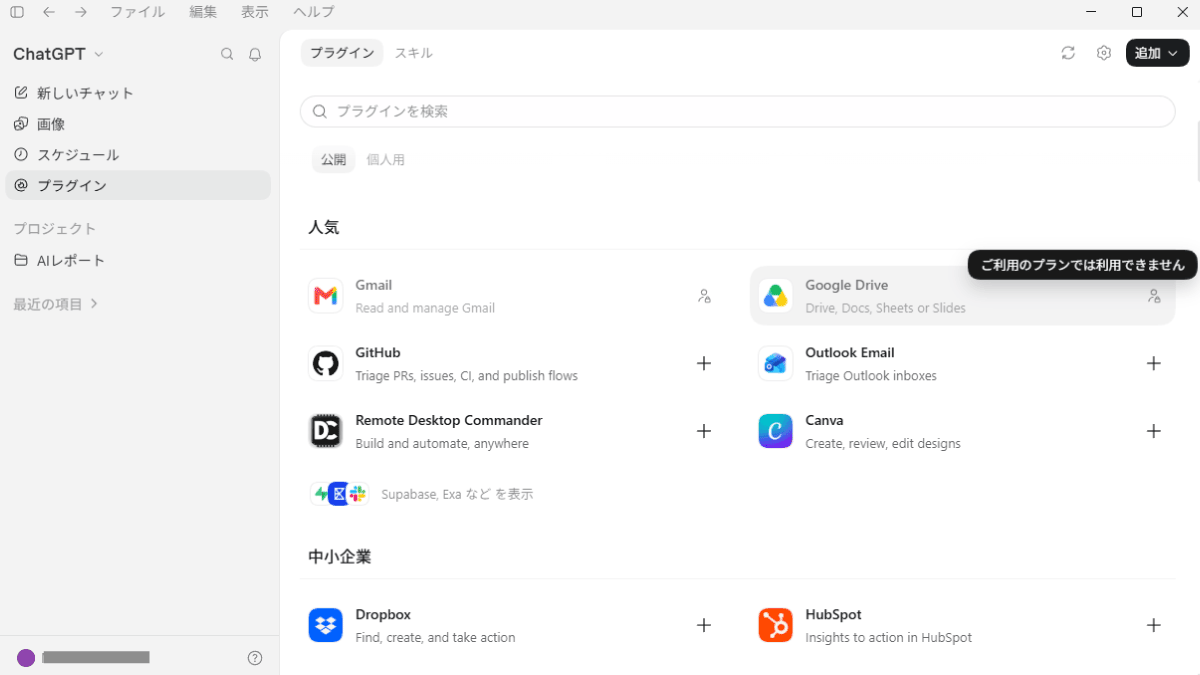Click 'Triage PRs, issues, CI, and publish flows'
The image size is (1200, 675).
click(467, 376)
